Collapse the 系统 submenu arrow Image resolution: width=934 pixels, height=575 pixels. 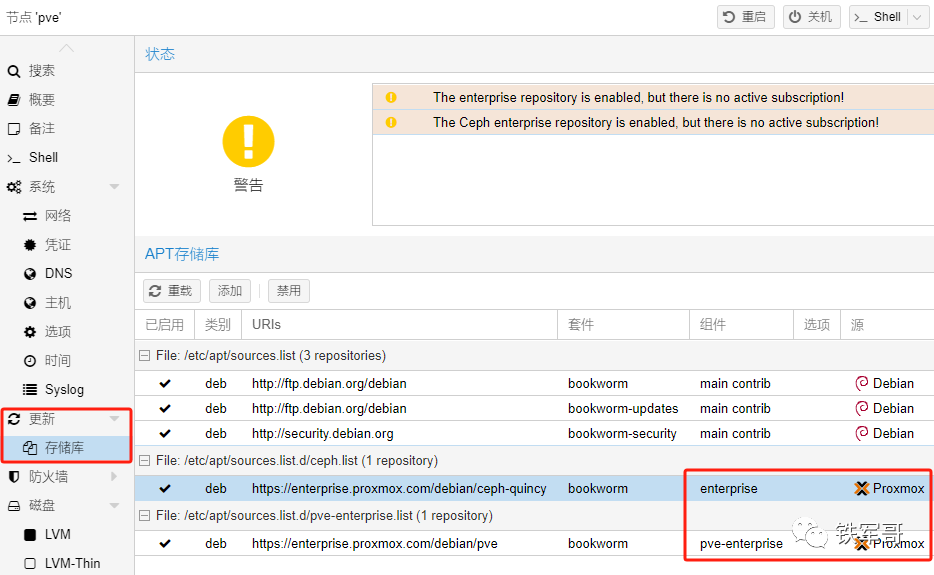[115, 187]
